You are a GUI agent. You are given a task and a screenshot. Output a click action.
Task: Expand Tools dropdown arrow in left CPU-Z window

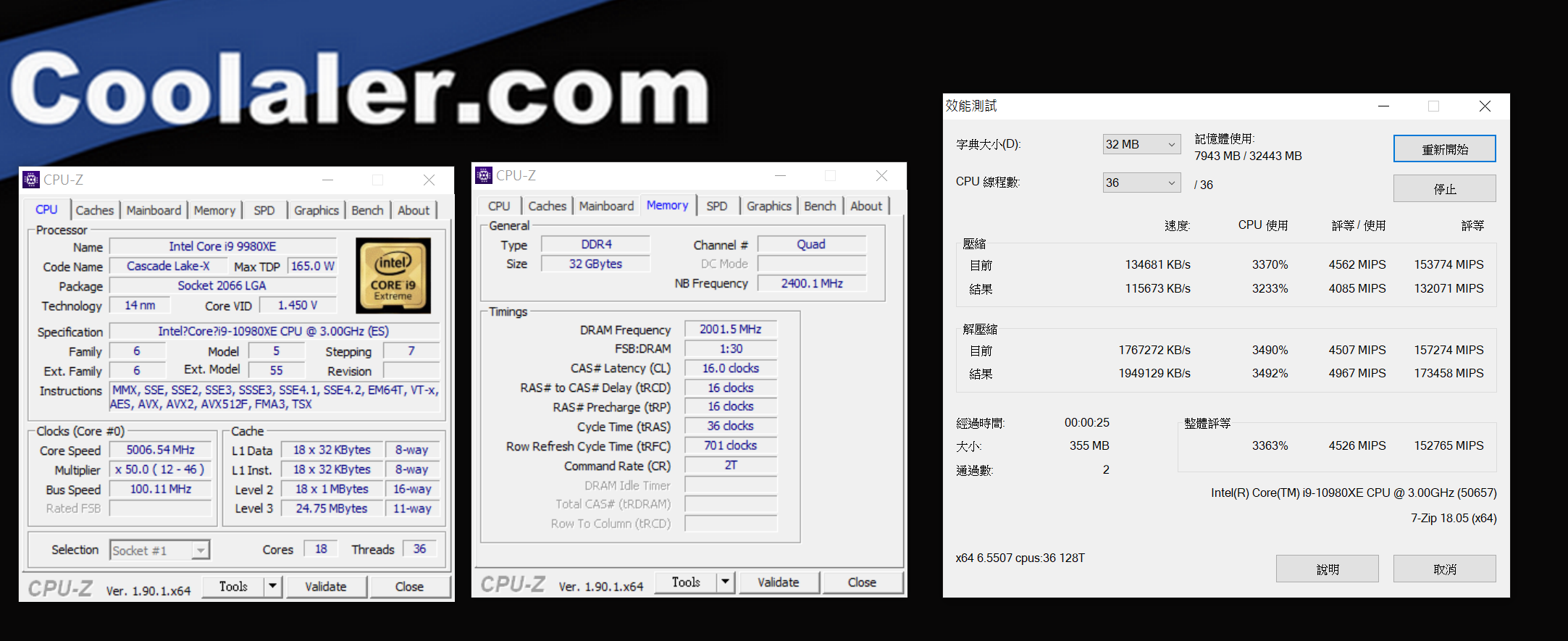(273, 587)
